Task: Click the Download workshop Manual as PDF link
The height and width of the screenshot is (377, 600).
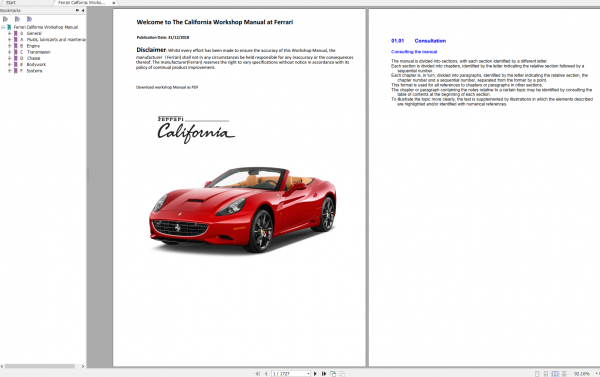Action: pyautogui.click(x=167, y=87)
